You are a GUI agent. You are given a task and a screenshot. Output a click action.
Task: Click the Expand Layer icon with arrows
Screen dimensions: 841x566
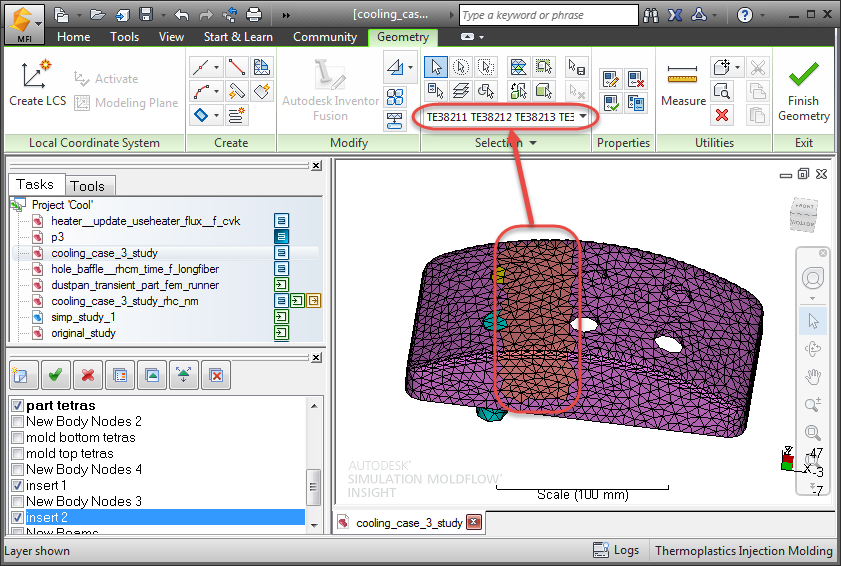coord(183,375)
